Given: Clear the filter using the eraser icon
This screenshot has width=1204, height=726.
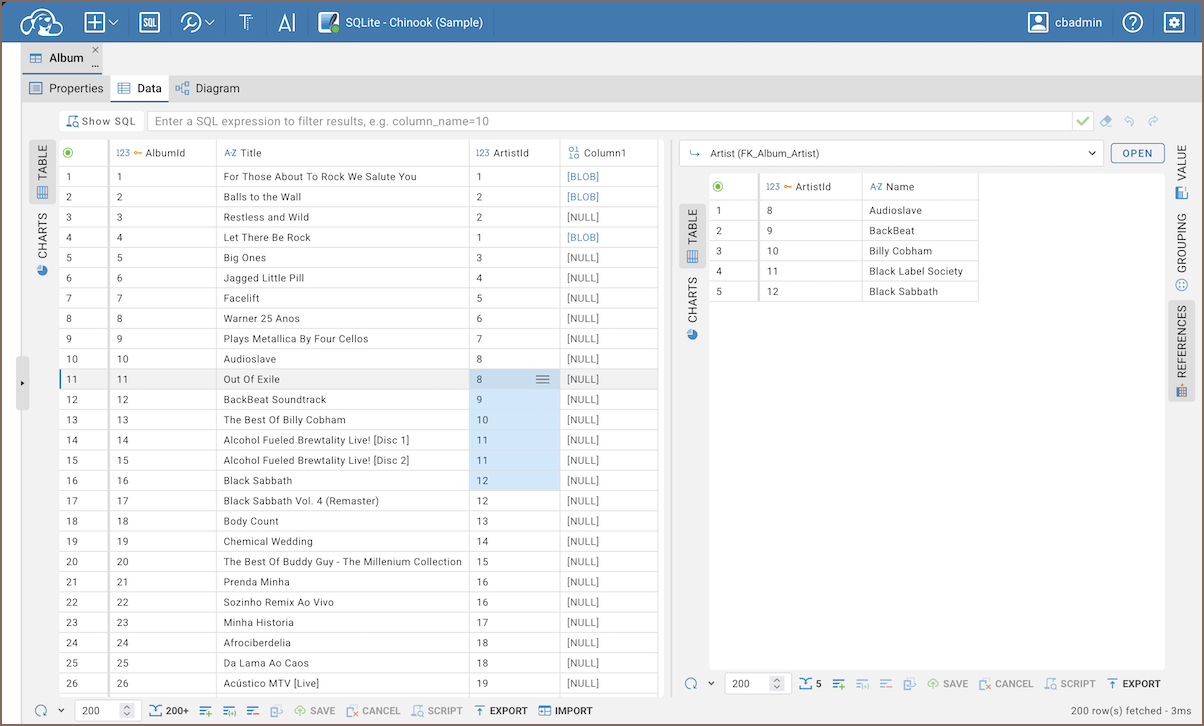Looking at the screenshot, I should tap(1106, 121).
